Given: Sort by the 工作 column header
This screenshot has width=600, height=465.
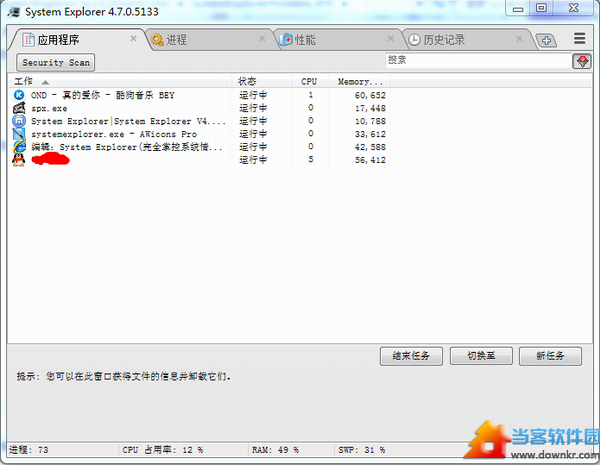Looking at the screenshot, I should click(x=119, y=81).
